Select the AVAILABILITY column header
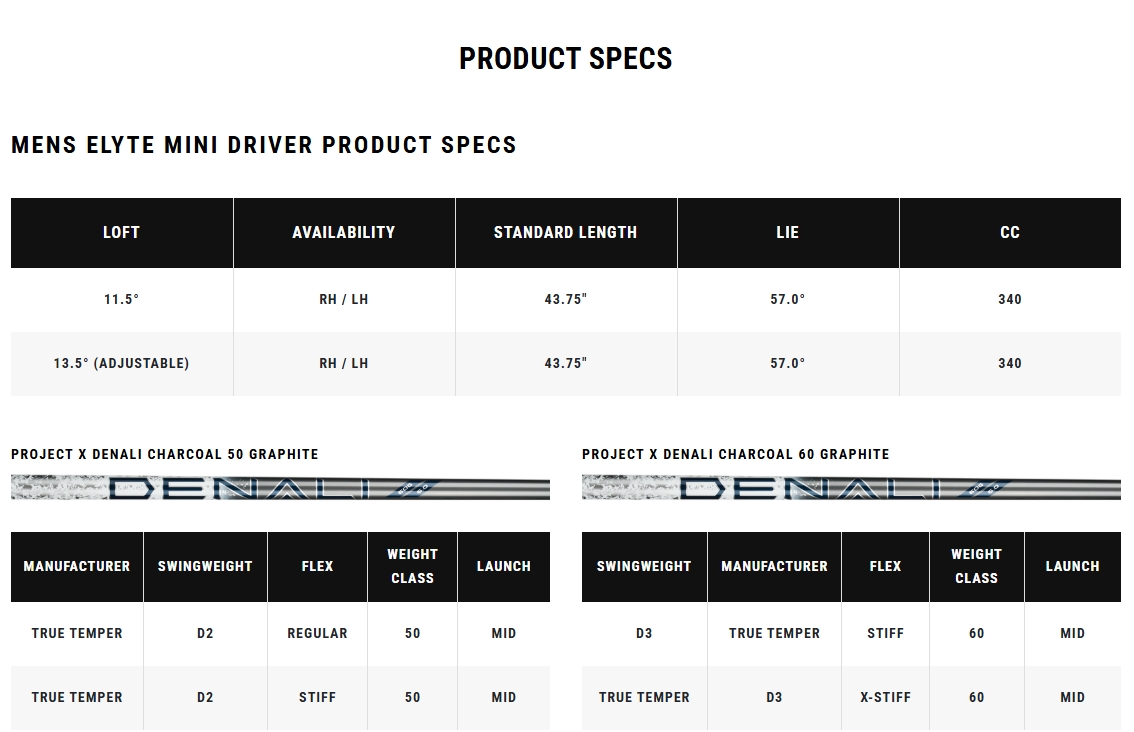1134x732 pixels. click(344, 232)
